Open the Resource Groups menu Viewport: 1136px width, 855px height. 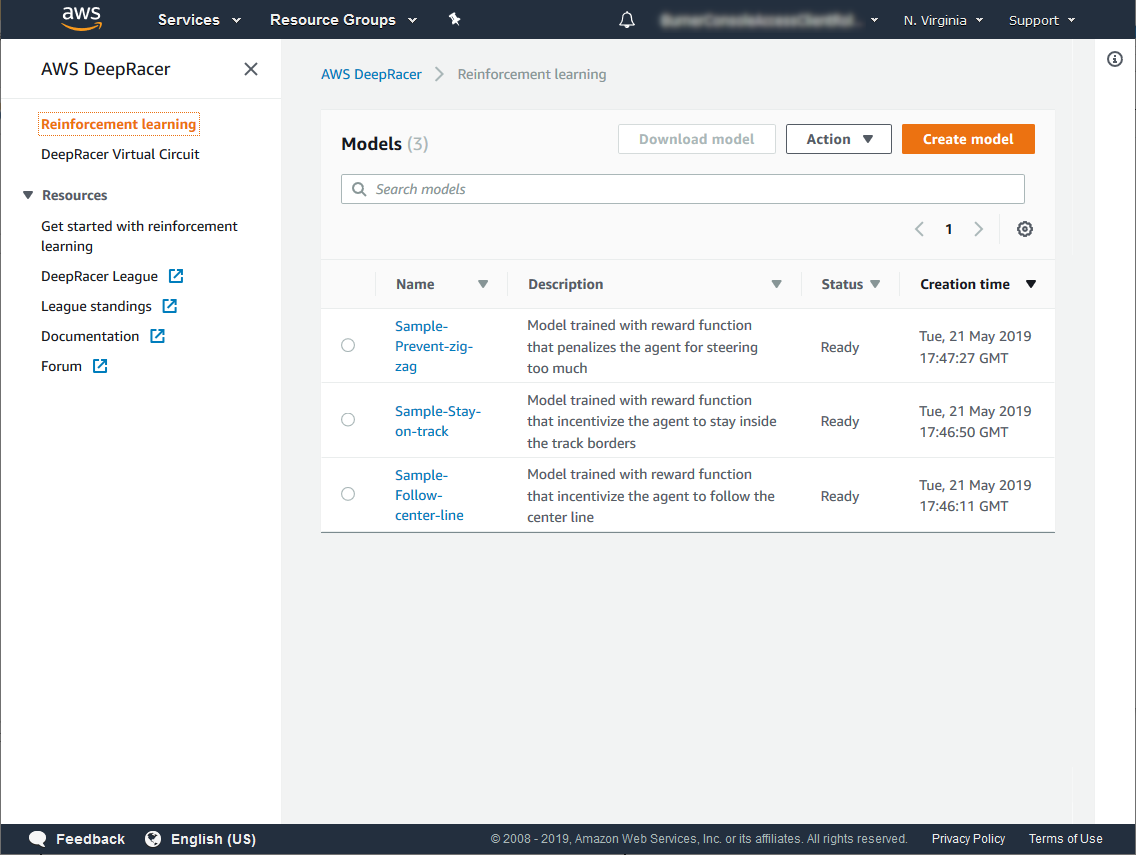(343, 20)
